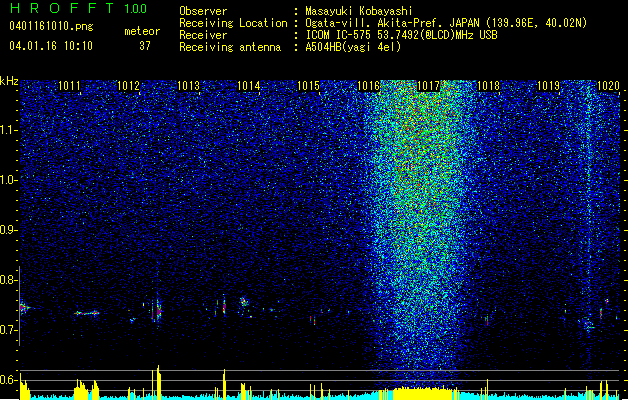This screenshot has height=400, width=629.
Task: Select the ICOM IC-575 53.7492 MHz receiver text
Action: point(402,35)
